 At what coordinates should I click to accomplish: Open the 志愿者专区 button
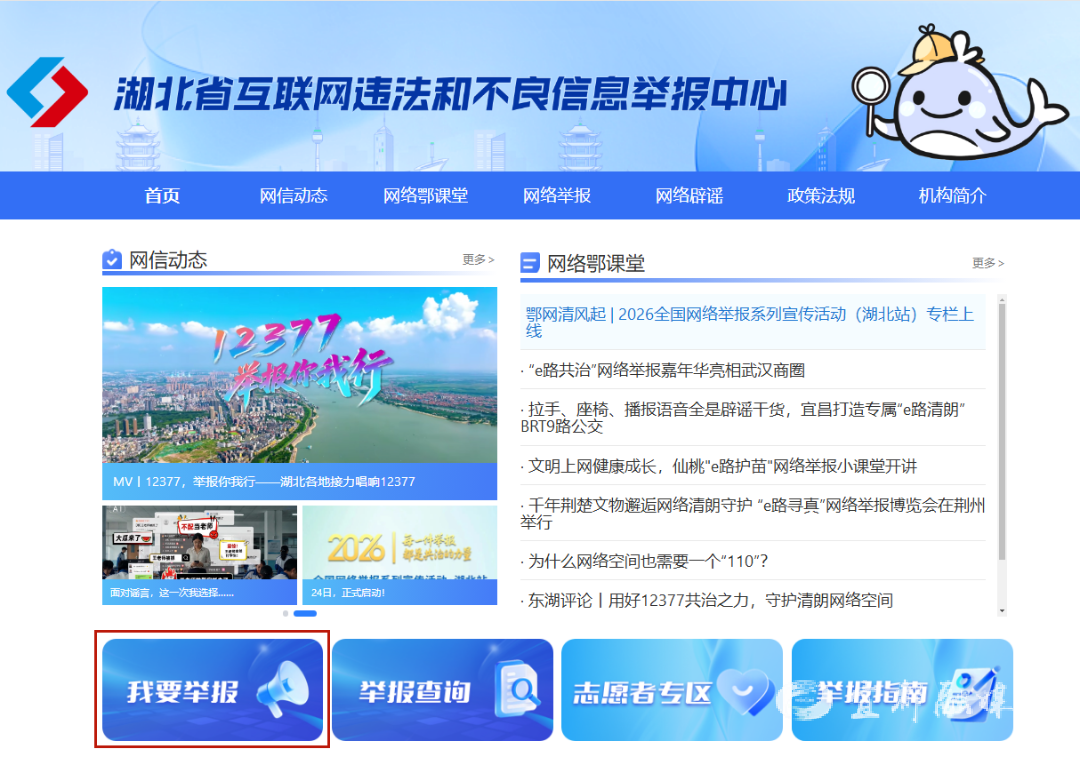(x=672, y=689)
